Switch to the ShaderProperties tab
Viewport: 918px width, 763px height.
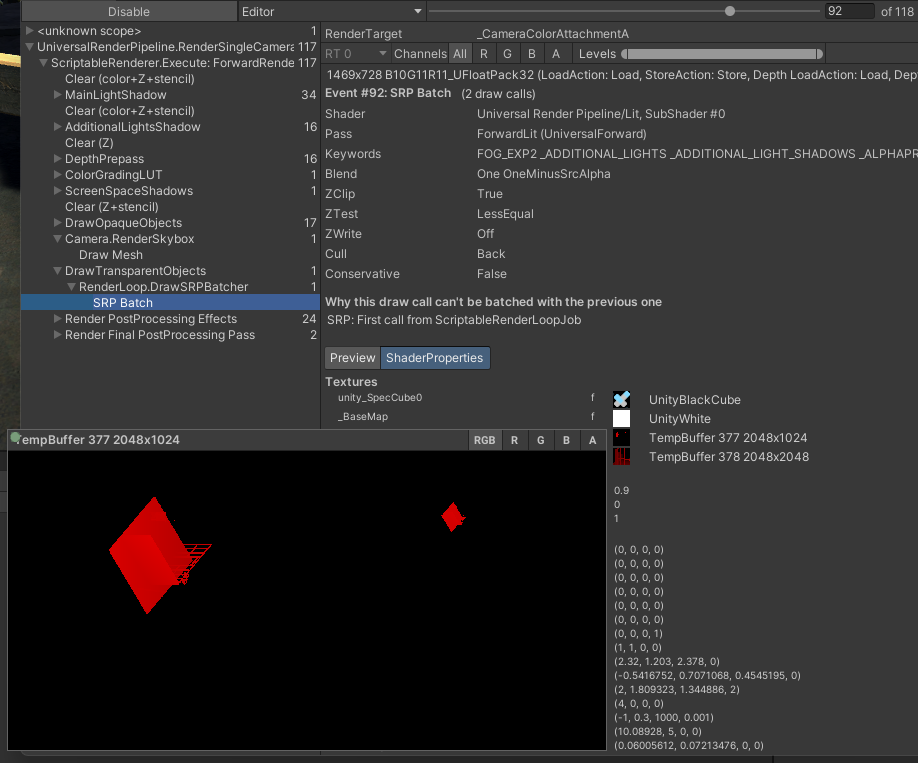pyautogui.click(x=434, y=358)
